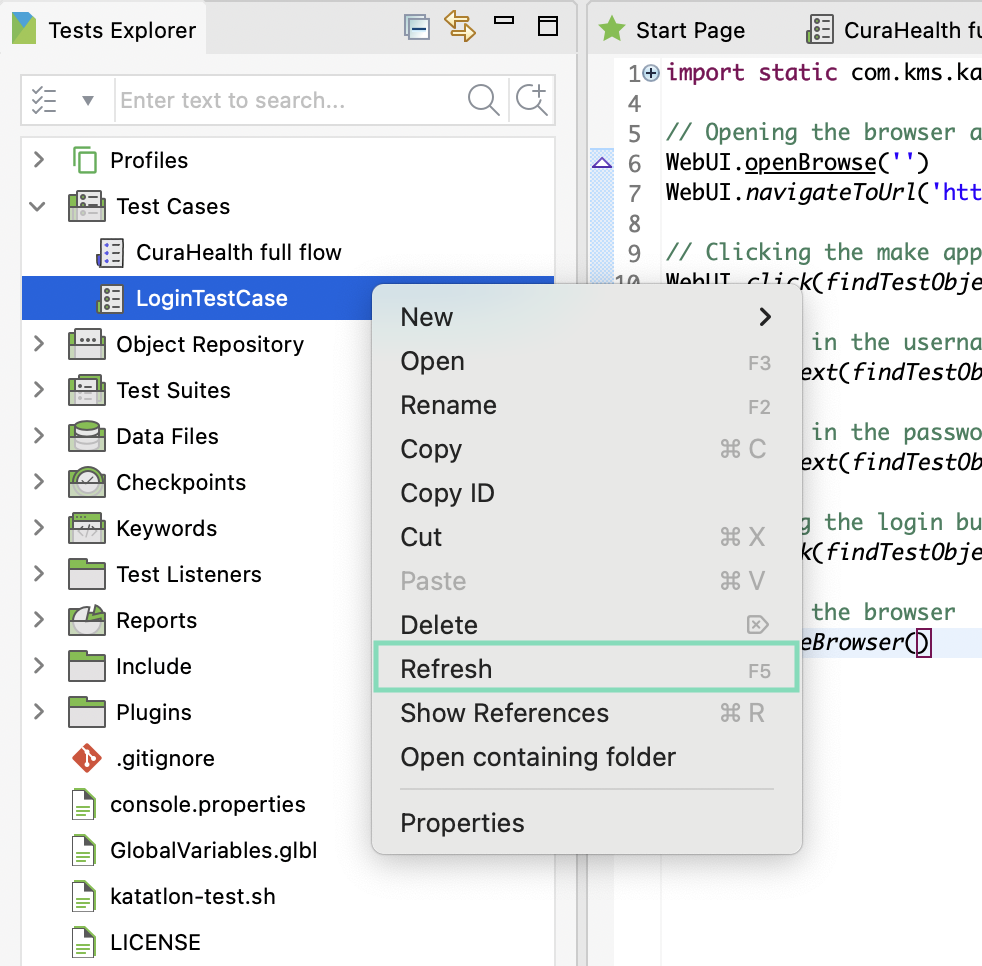Click the console.properties file icon
Screen dimensions: 982x966
click(84, 804)
